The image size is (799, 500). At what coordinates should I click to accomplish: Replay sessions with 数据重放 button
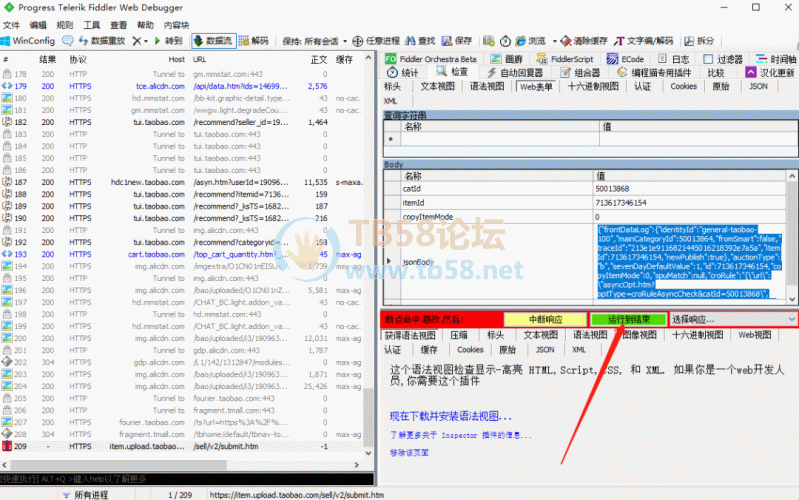102,41
